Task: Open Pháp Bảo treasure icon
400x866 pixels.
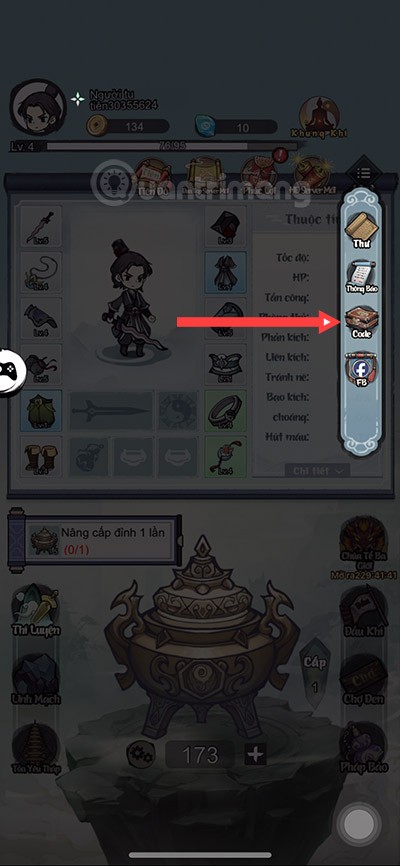Action: coord(364,748)
